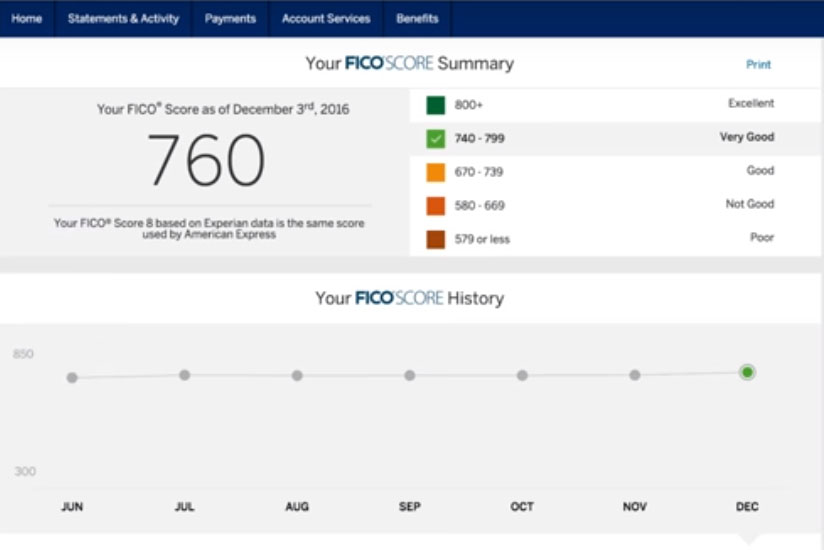This screenshot has width=824, height=550.
Task: Click the '740 - 799' range text
Action: (x=480, y=139)
